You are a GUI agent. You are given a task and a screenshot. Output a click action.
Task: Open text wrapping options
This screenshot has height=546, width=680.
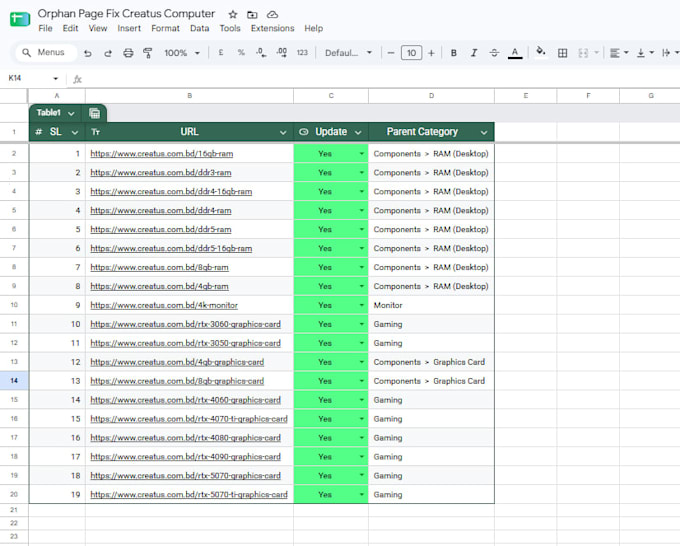tap(670, 53)
